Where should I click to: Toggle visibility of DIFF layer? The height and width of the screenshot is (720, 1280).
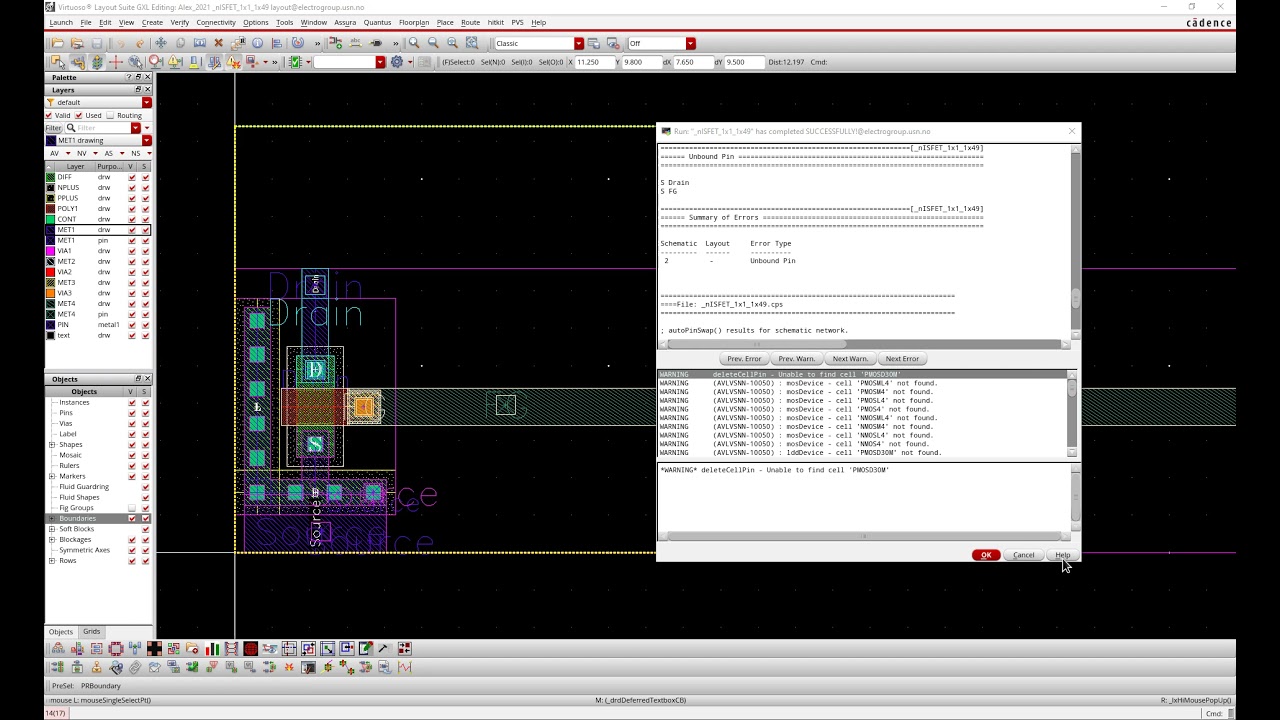[x=131, y=177]
